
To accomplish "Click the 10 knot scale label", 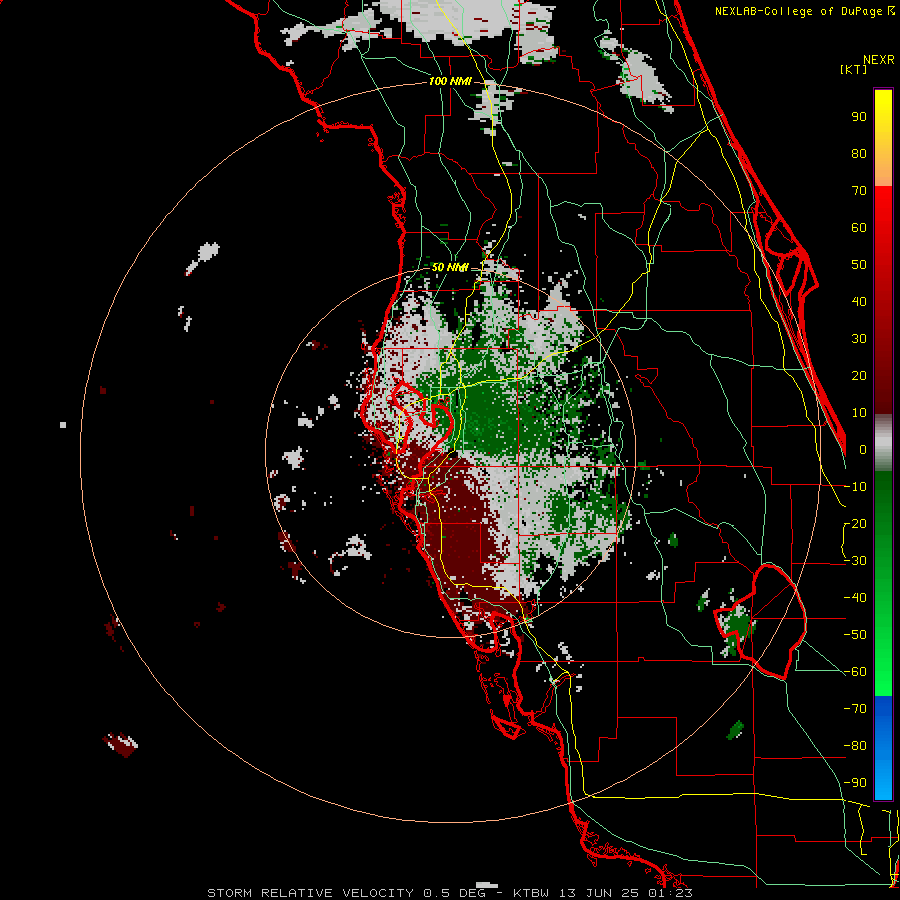I will pyautogui.click(x=859, y=413).
